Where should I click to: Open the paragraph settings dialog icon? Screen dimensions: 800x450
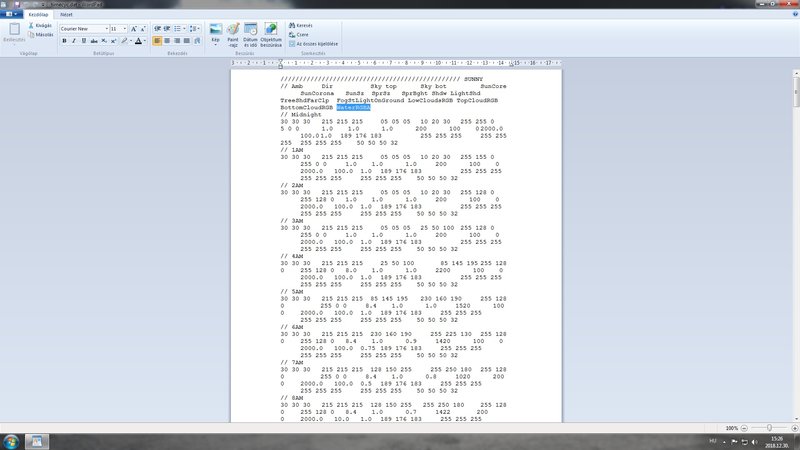tap(197, 41)
